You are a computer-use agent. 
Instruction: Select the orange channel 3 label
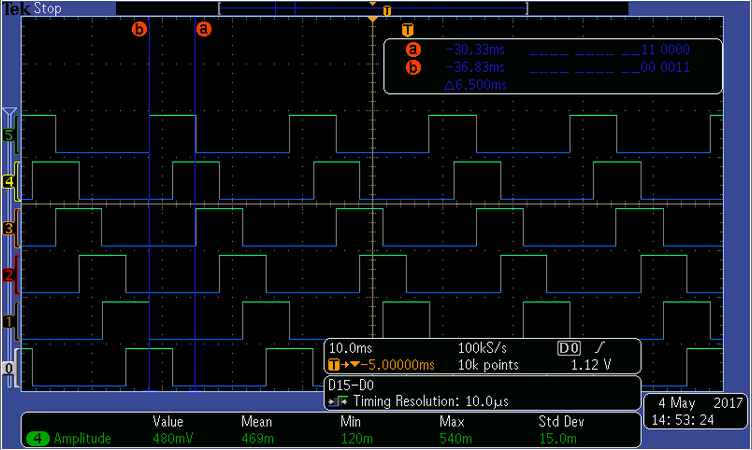point(10,230)
